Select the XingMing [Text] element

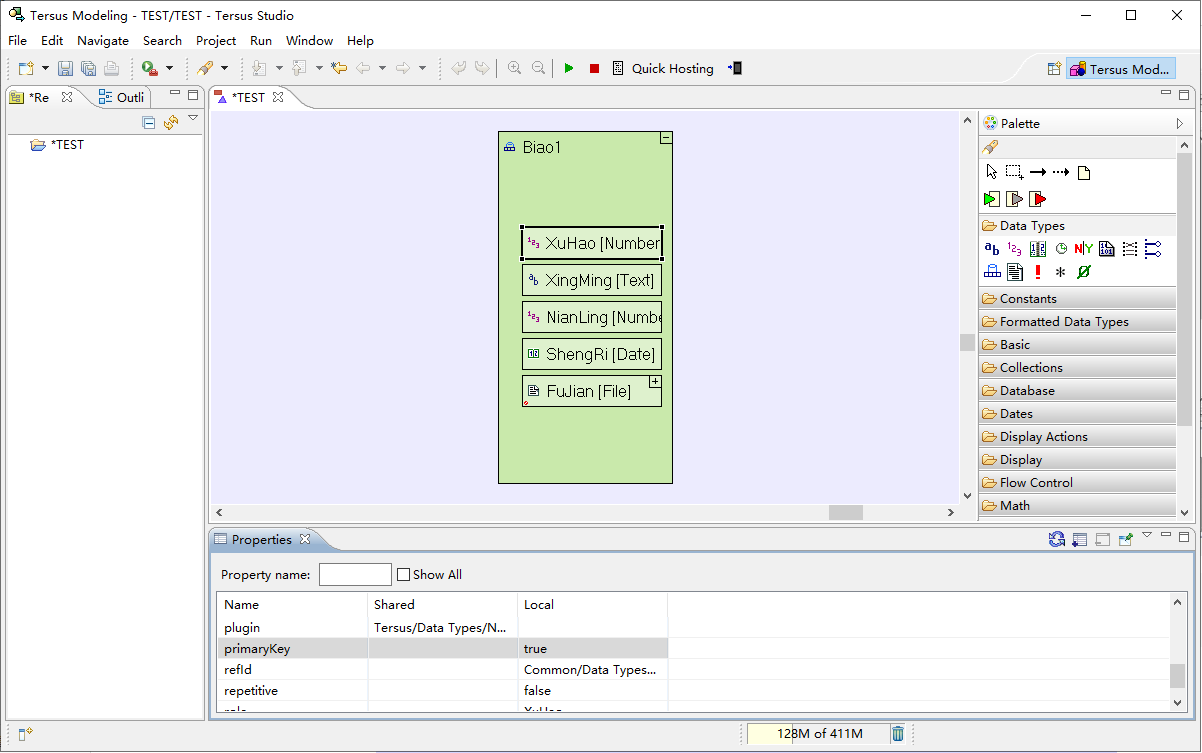(592, 280)
